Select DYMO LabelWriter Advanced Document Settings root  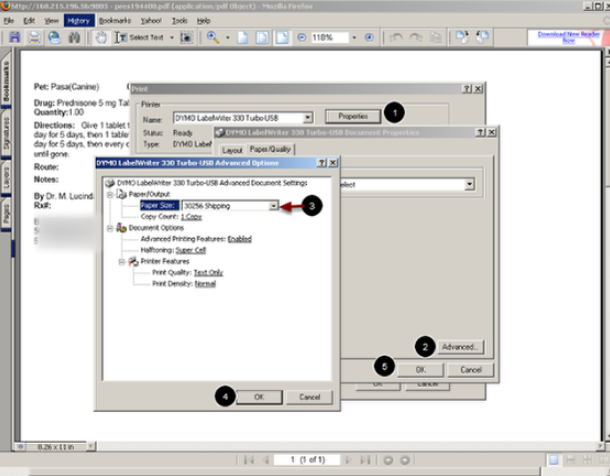(x=212, y=183)
